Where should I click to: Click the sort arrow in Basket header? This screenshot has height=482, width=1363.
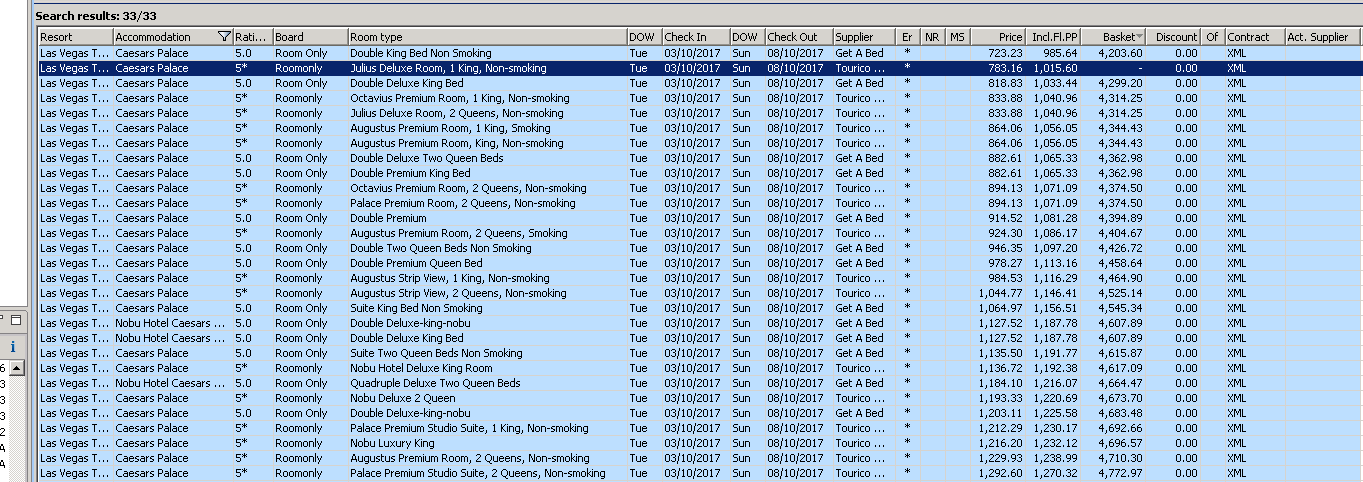tap(1140, 37)
